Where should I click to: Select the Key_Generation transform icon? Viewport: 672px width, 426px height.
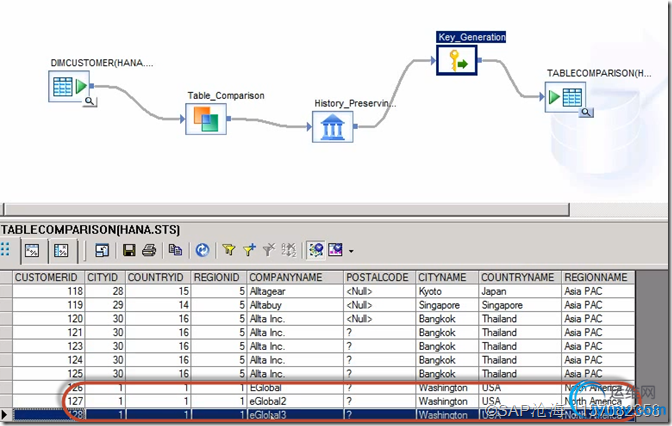coord(457,60)
